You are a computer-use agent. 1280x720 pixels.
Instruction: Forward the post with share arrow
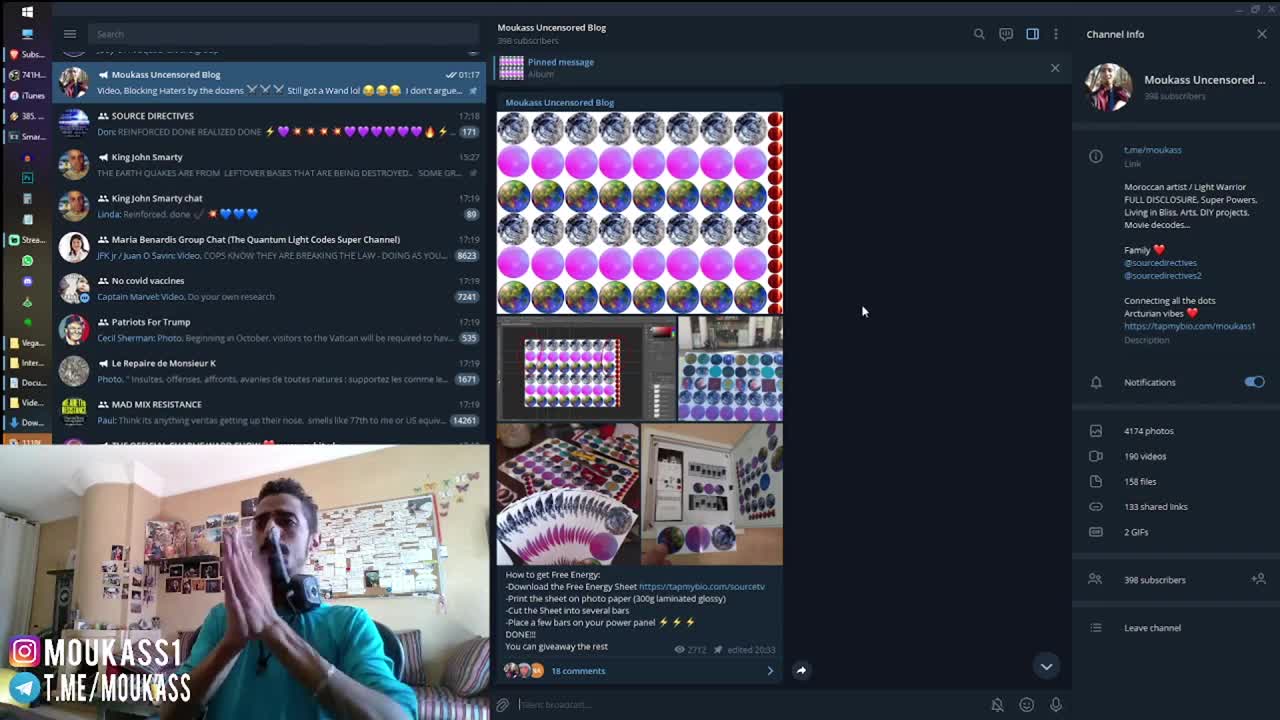pyautogui.click(x=801, y=670)
